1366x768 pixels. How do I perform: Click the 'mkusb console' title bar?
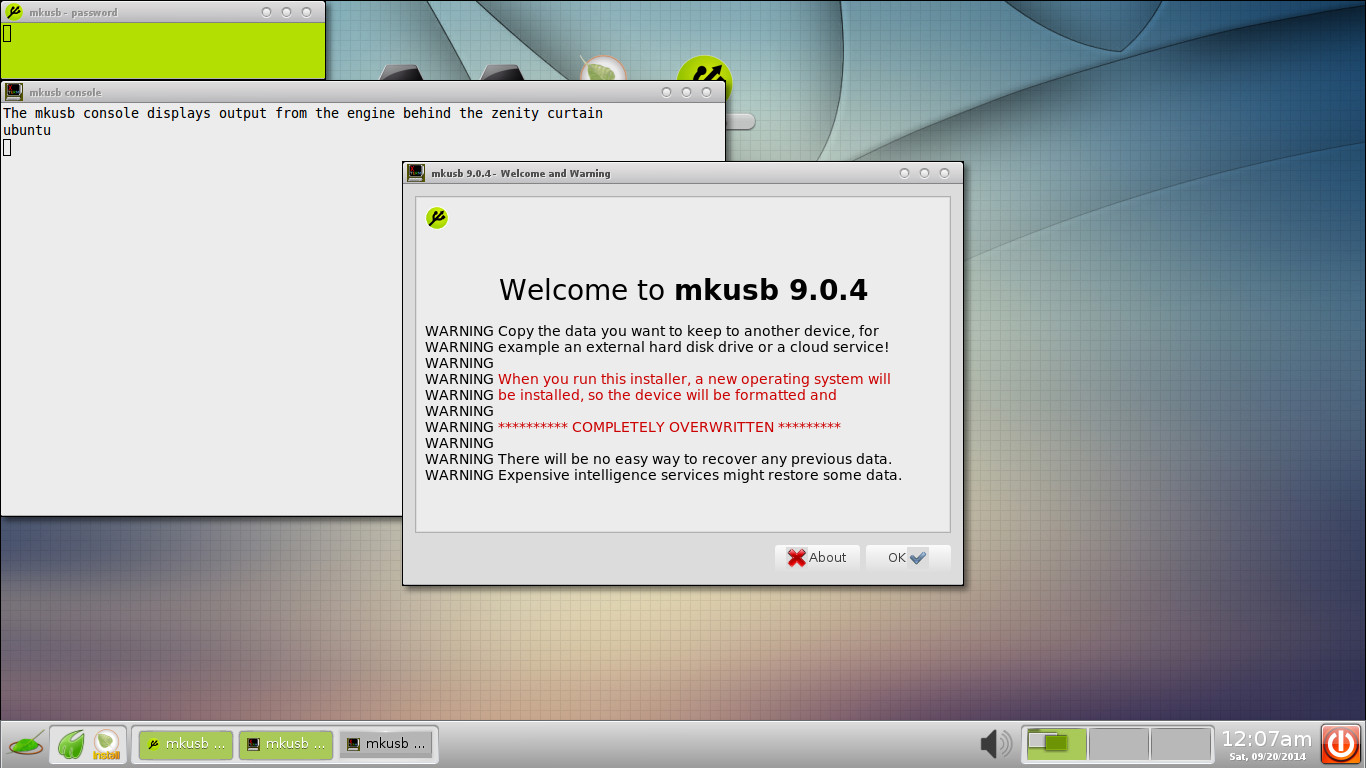(363, 92)
